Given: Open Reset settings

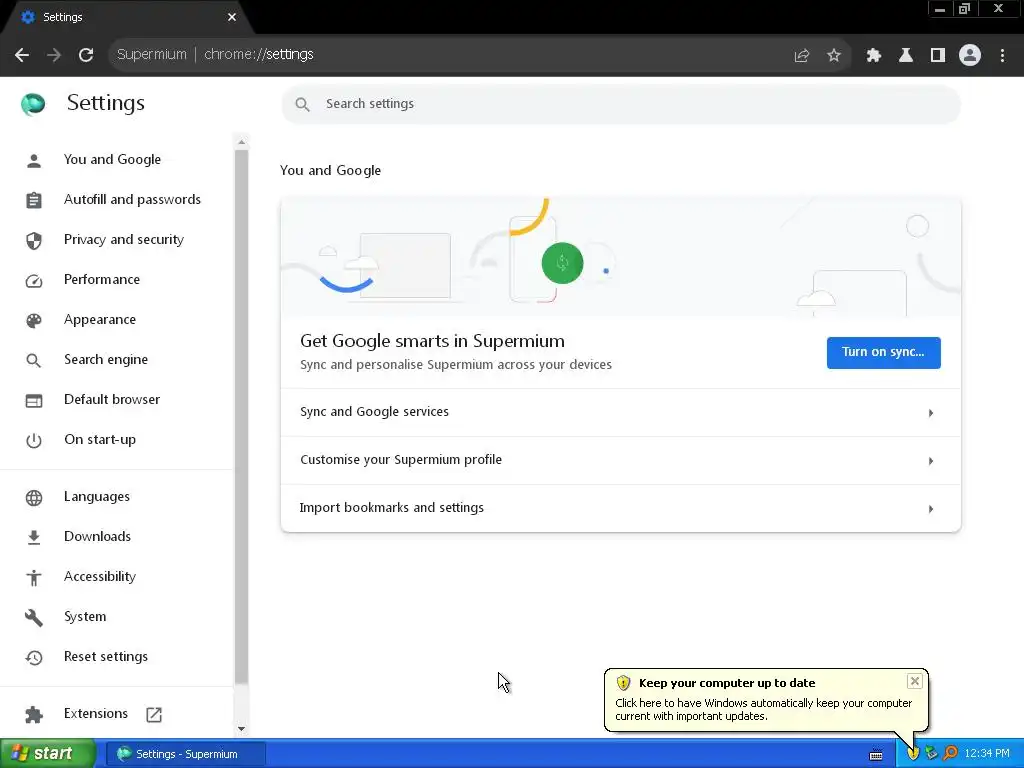Looking at the screenshot, I should coord(106,656).
